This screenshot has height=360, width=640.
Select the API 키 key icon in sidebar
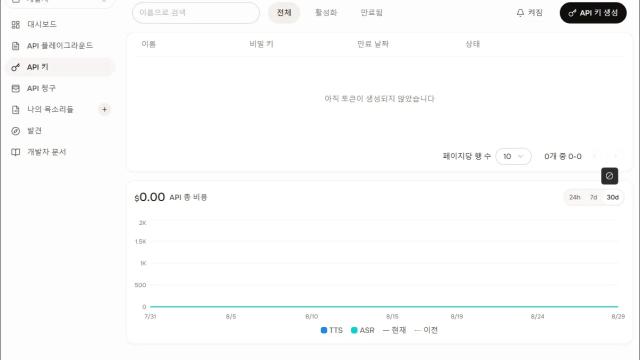coord(16,67)
